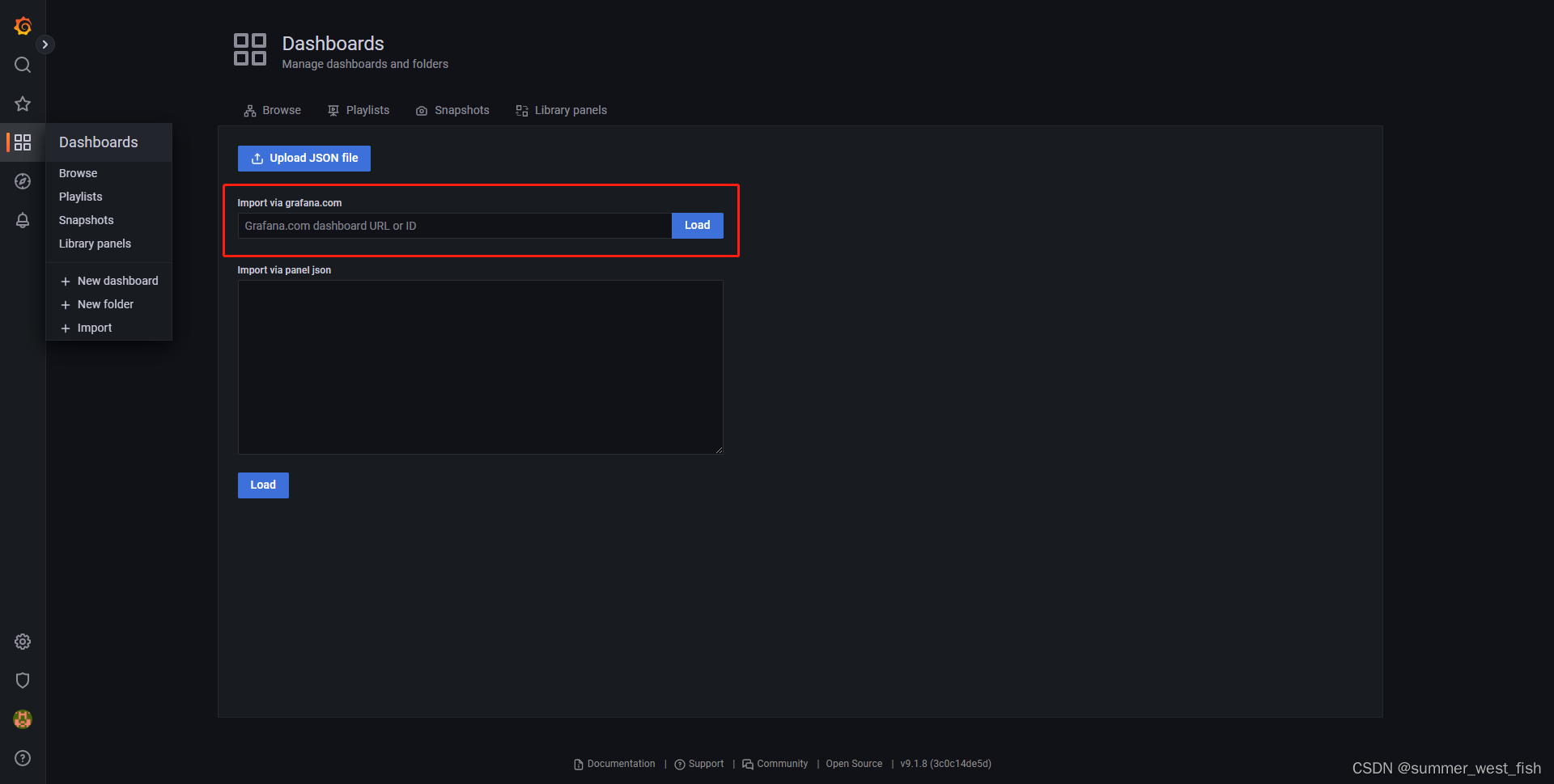Select New dashboard in the sidebar menu
This screenshot has height=784, width=1554.
tap(117, 281)
